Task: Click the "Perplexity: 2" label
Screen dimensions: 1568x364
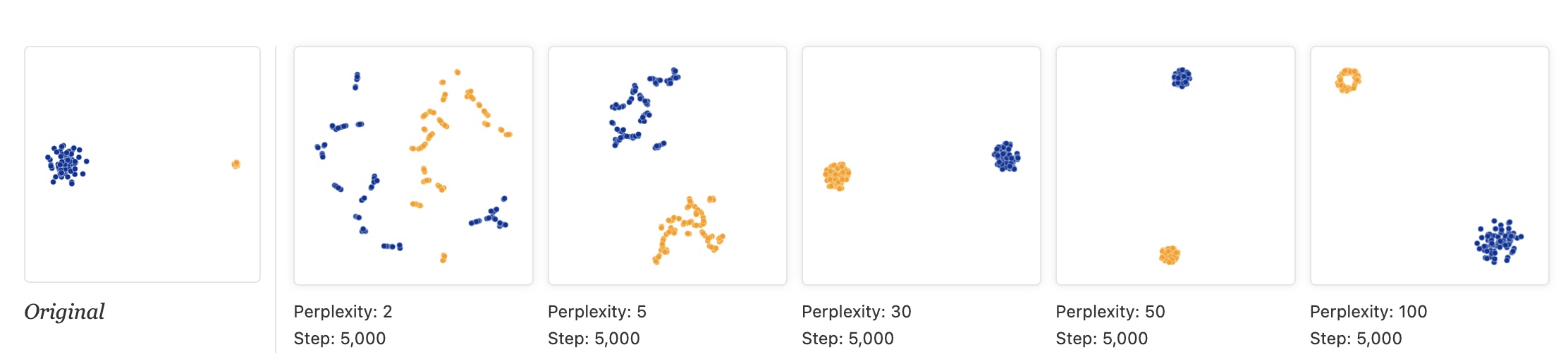Action: tap(343, 312)
